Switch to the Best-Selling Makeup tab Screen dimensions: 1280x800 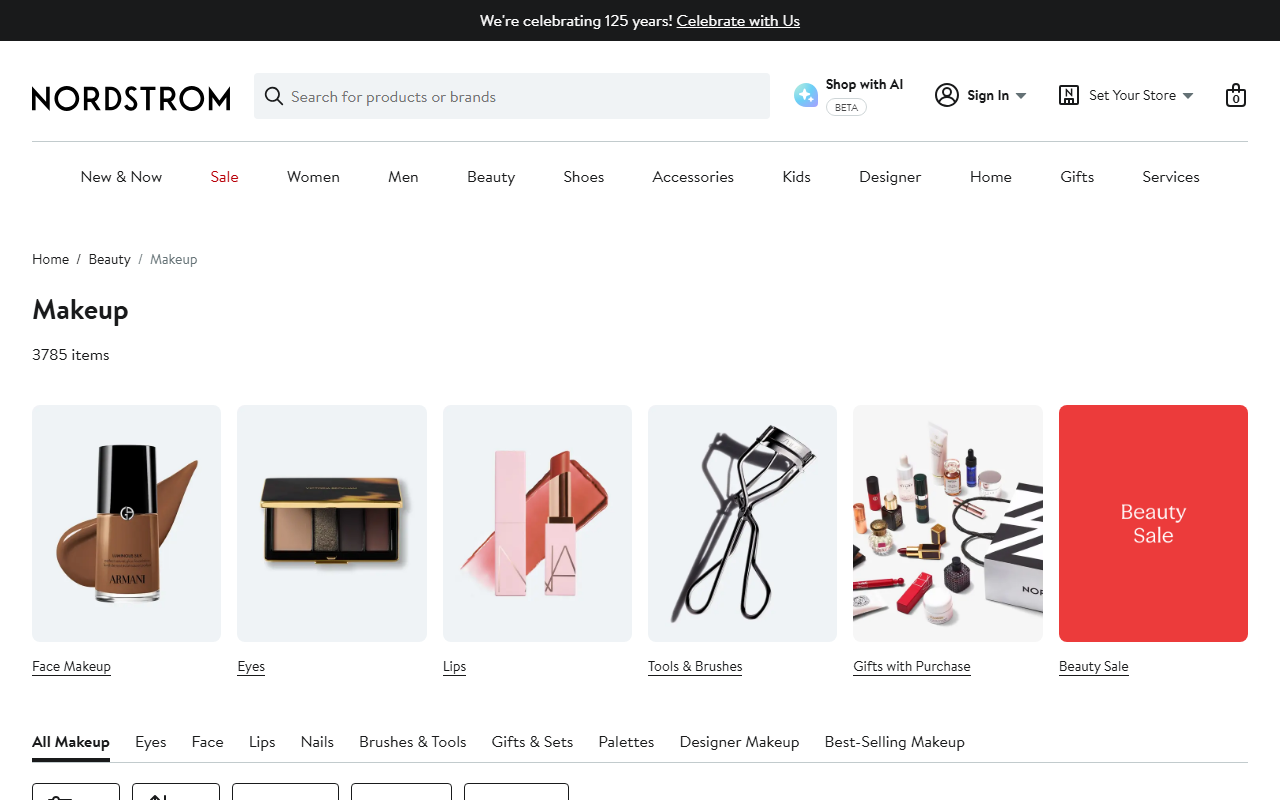(x=894, y=742)
